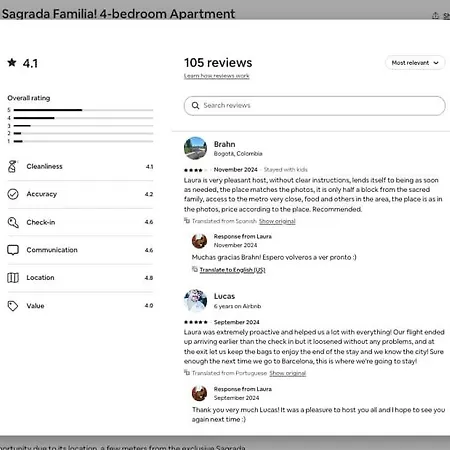Click translate icon beside Translated from Portuguese
The height and width of the screenshot is (450, 450).
point(187,372)
